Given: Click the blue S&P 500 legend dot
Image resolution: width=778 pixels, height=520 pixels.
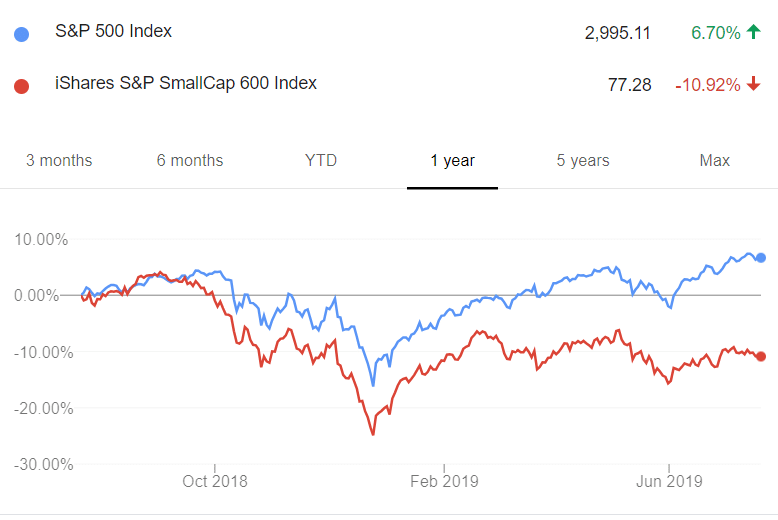Looking at the screenshot, I should point(21,34).
